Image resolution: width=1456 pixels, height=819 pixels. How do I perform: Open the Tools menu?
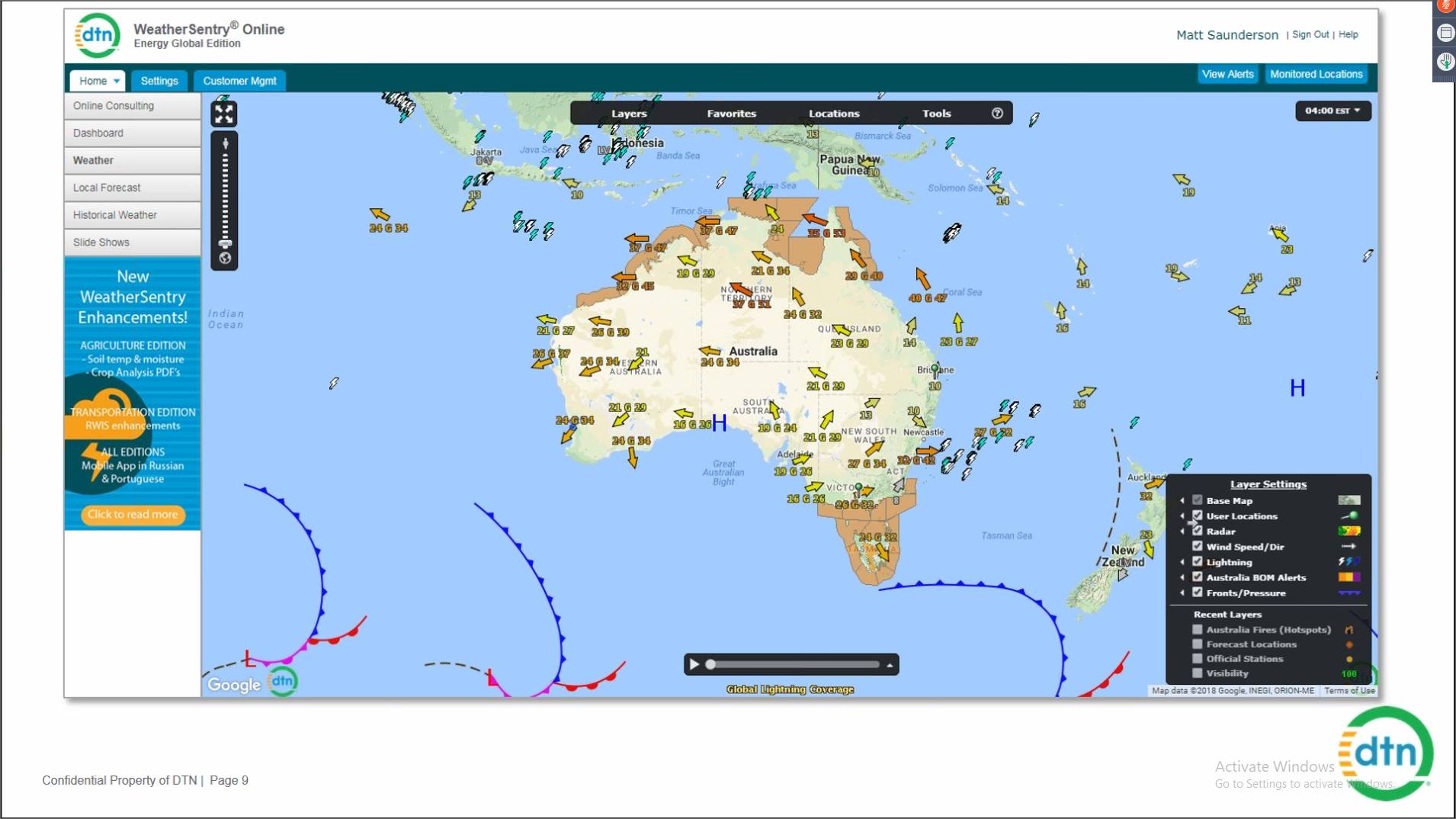[936, 114]
